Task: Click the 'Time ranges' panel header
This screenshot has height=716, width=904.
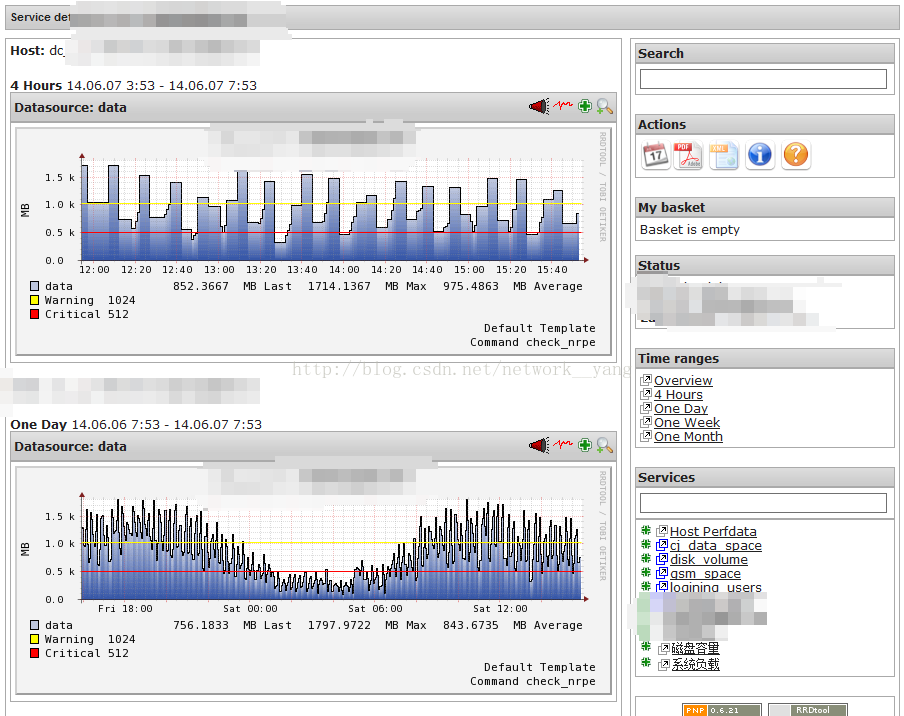Action: (x=764, y=359)
